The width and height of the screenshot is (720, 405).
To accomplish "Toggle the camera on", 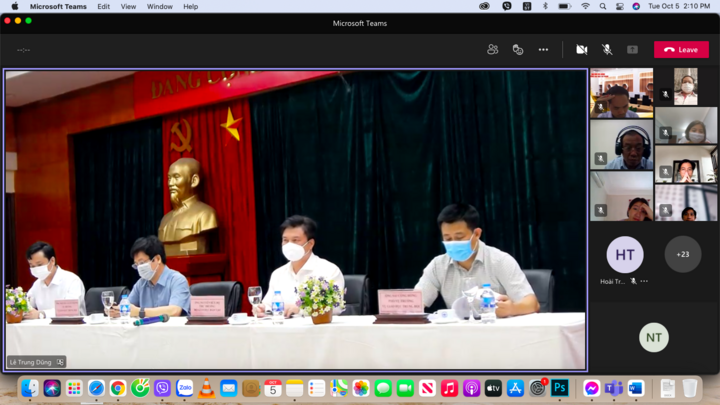I will 582,50.
